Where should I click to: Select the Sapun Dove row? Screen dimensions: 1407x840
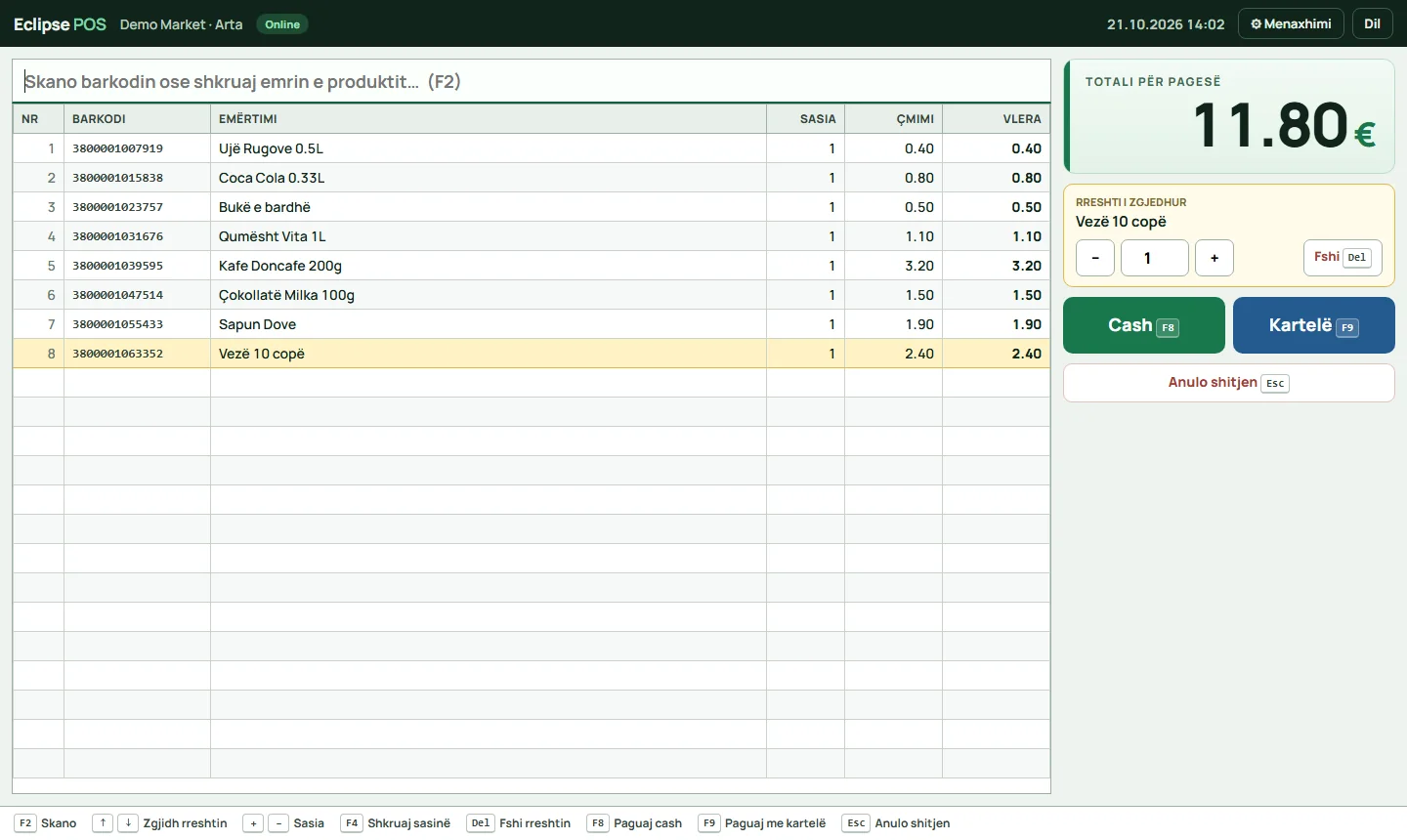point(532,324)
